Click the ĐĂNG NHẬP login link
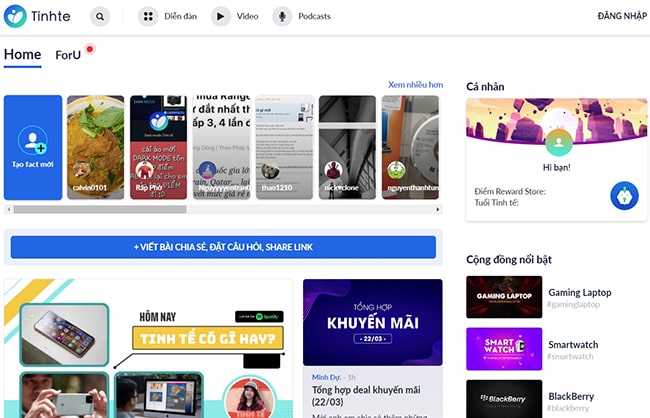This screenshot has width=650, height=418. click(x=622, y=17)
